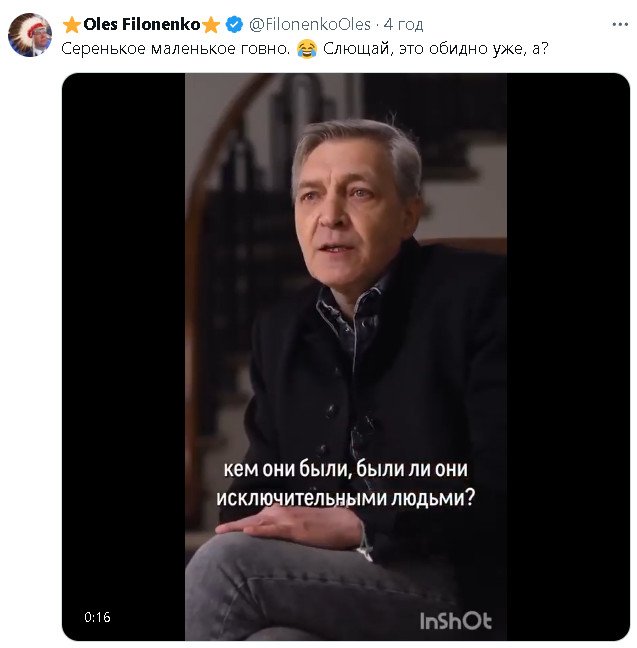The image size is (637, 648).
Task: Click the star emoji before the name
Action: (72, 24)
